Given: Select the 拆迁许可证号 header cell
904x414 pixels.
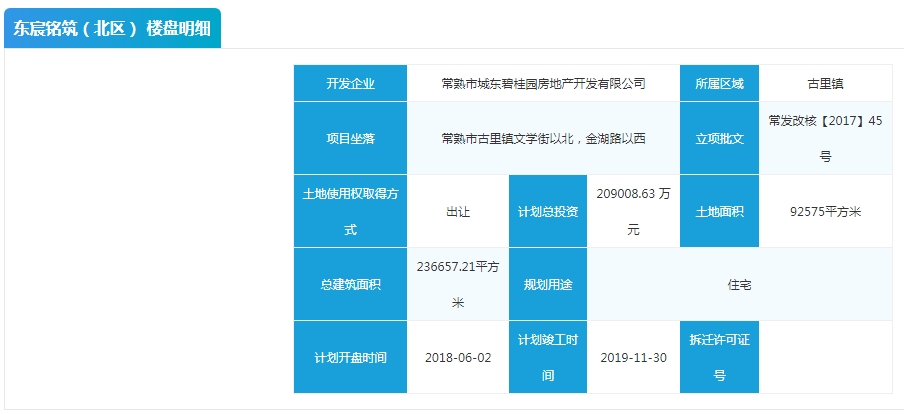Looking at the screenshot, I should point(719,357).
